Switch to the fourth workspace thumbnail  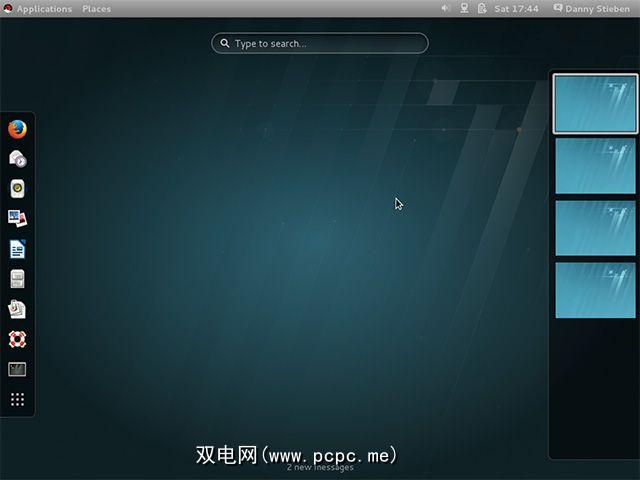coord(595,290)
